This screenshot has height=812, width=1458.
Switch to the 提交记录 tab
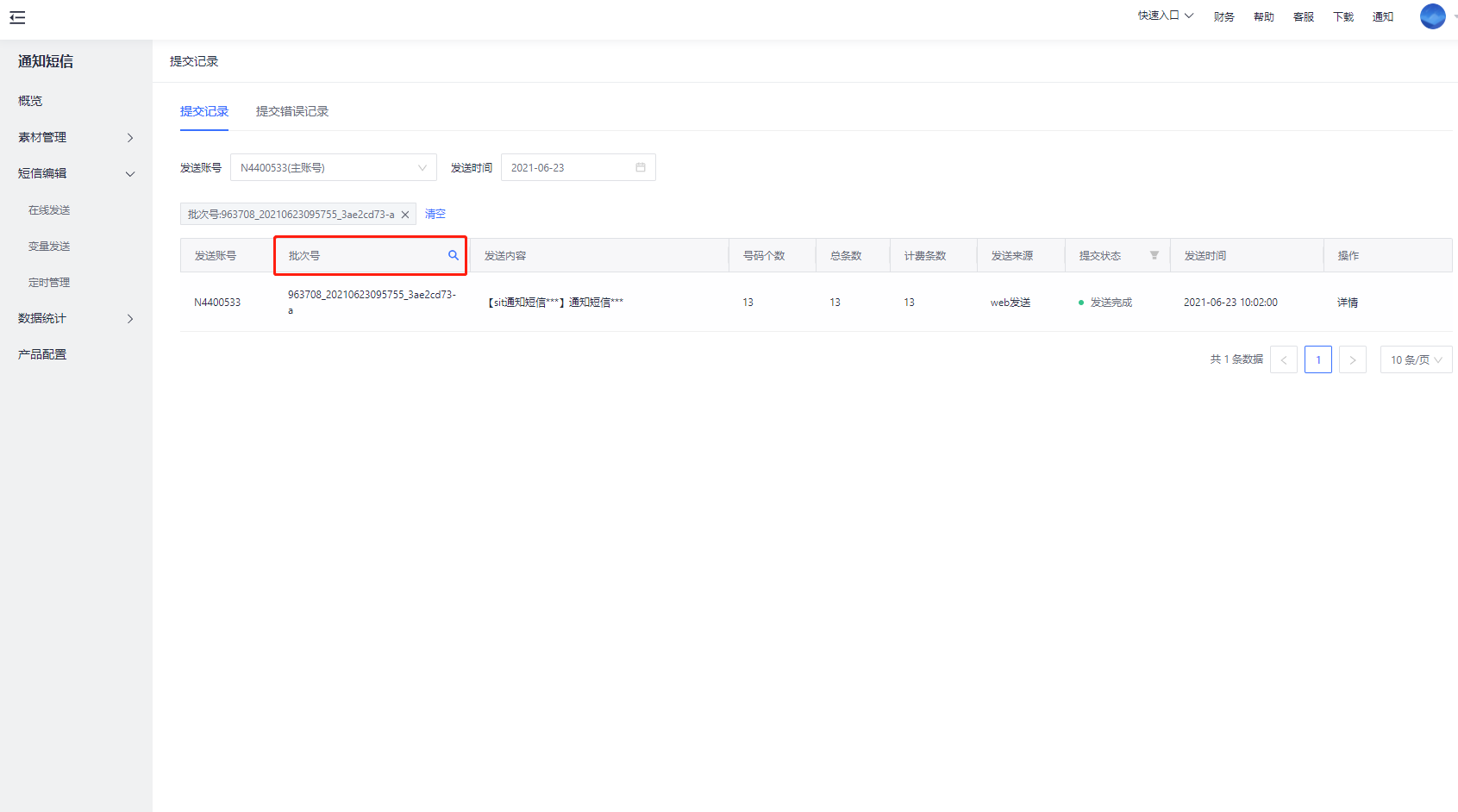click(204, 111)
